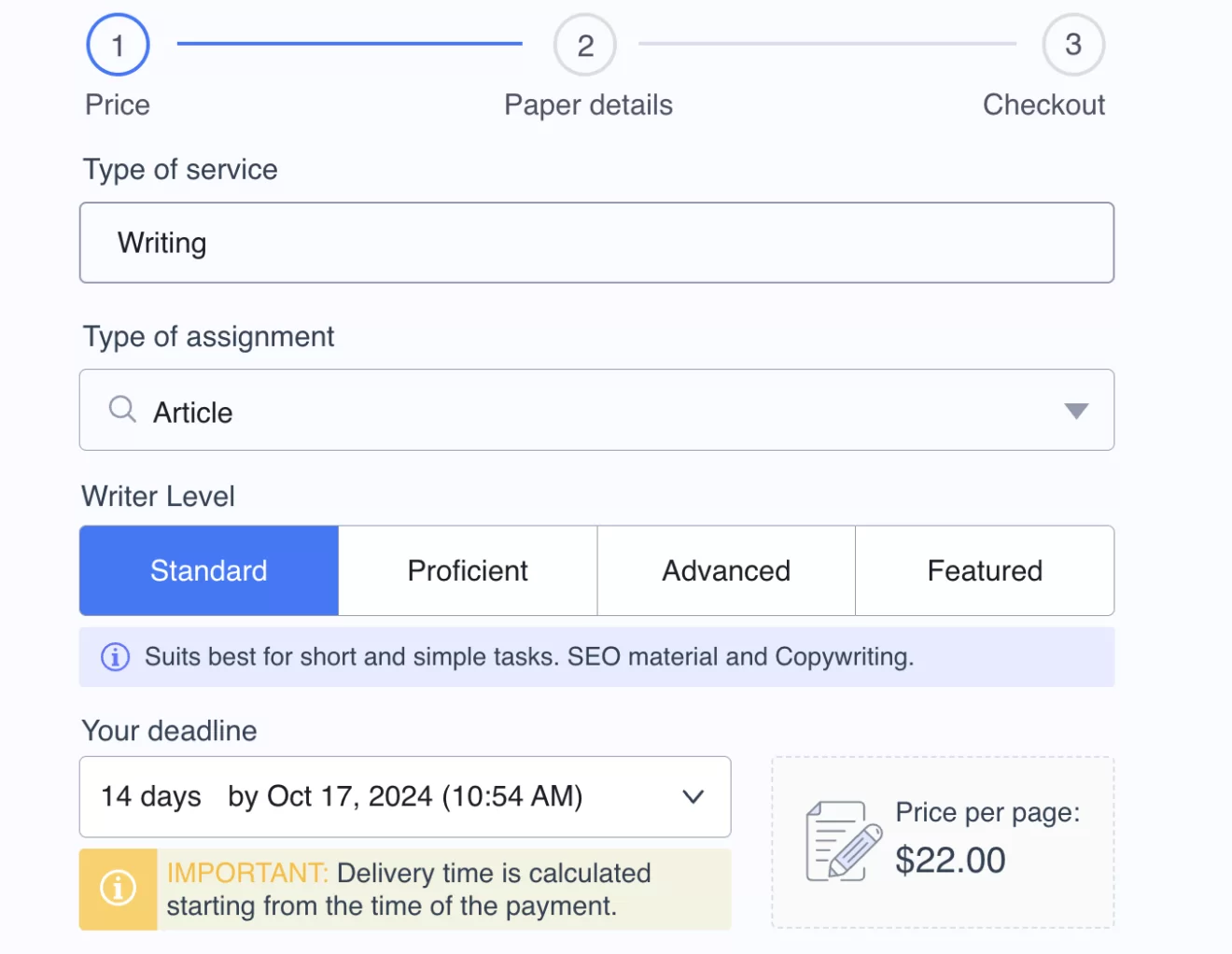
Task: Jump to step 3 Checkout circle
Action: [1073, 45]
